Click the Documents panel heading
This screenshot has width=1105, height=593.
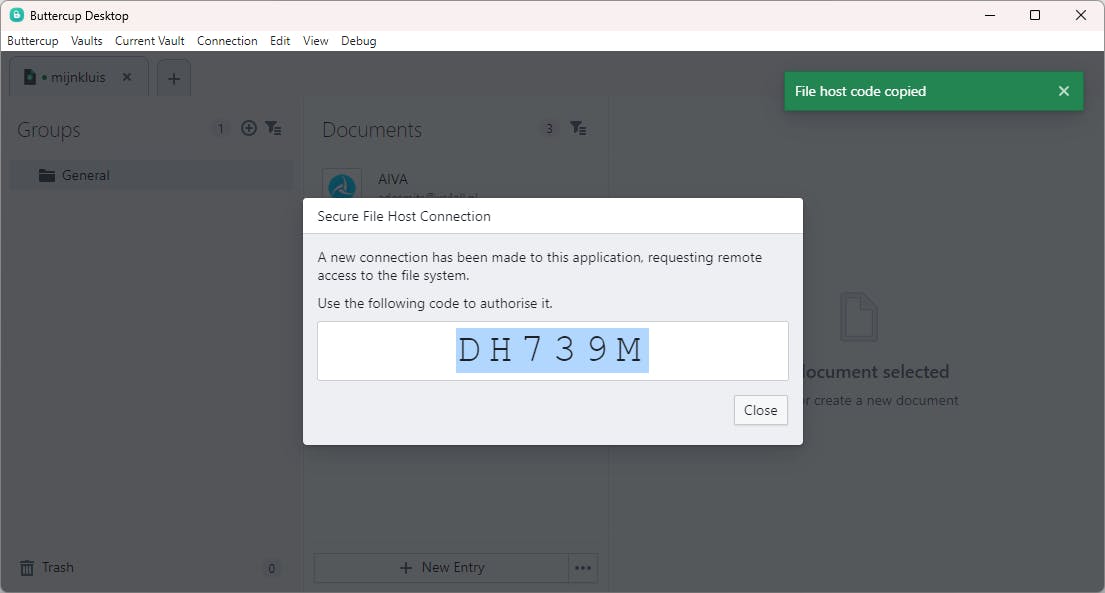(x=372, y=130)
